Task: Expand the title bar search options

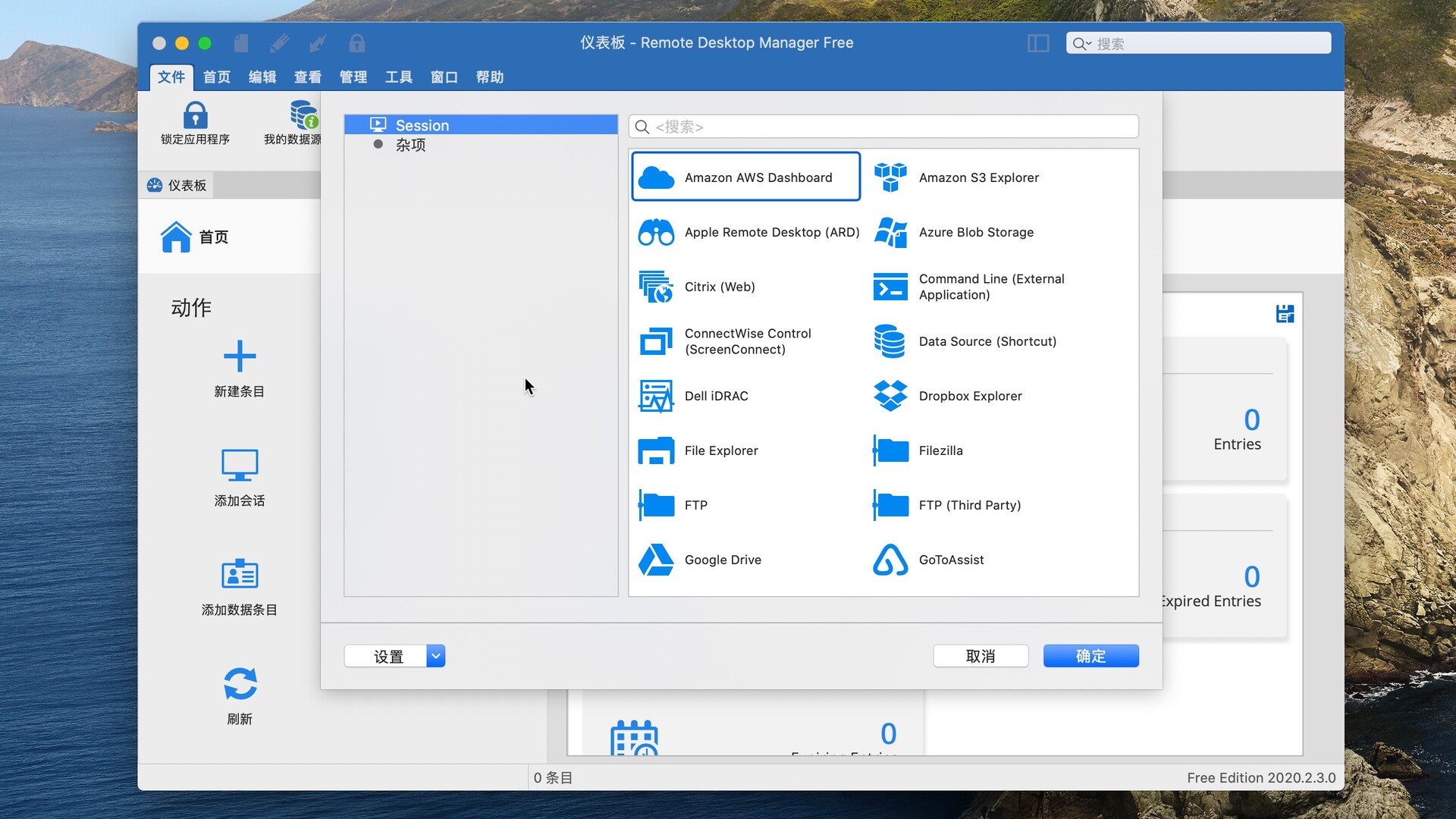Action: [1081, 44]
